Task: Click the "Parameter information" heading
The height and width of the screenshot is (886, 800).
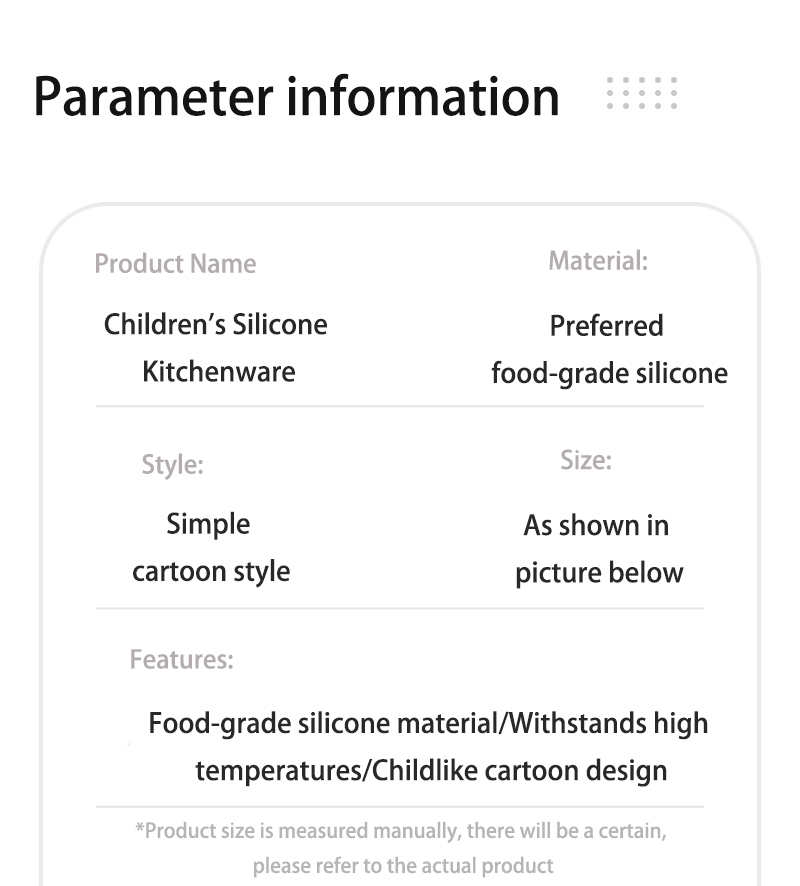Action: click(296, 97)
